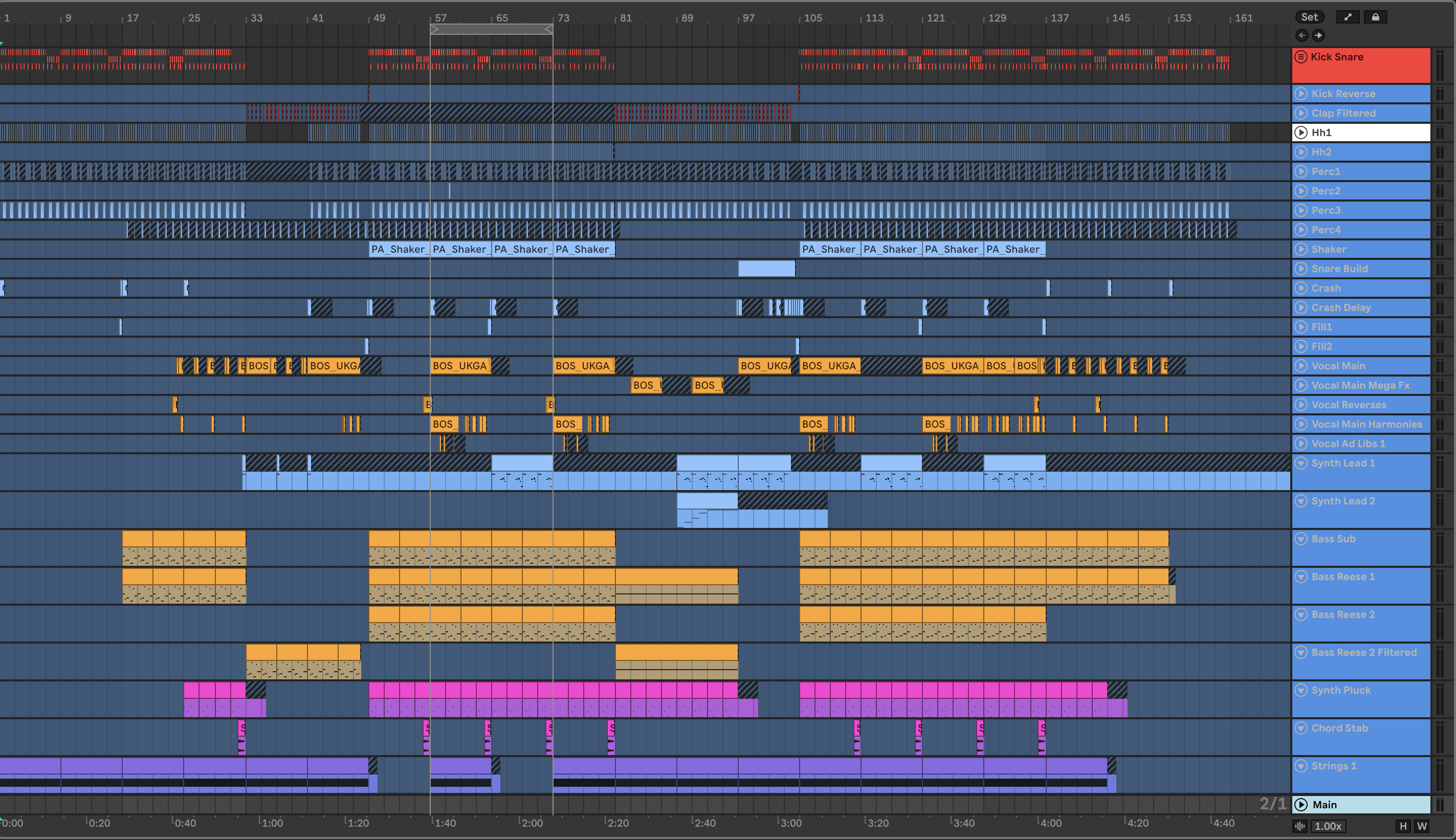This screenshot has height=840, width=1456.
Task: Collapse the Strings 1 track
Action: [x=1301, y=766]
